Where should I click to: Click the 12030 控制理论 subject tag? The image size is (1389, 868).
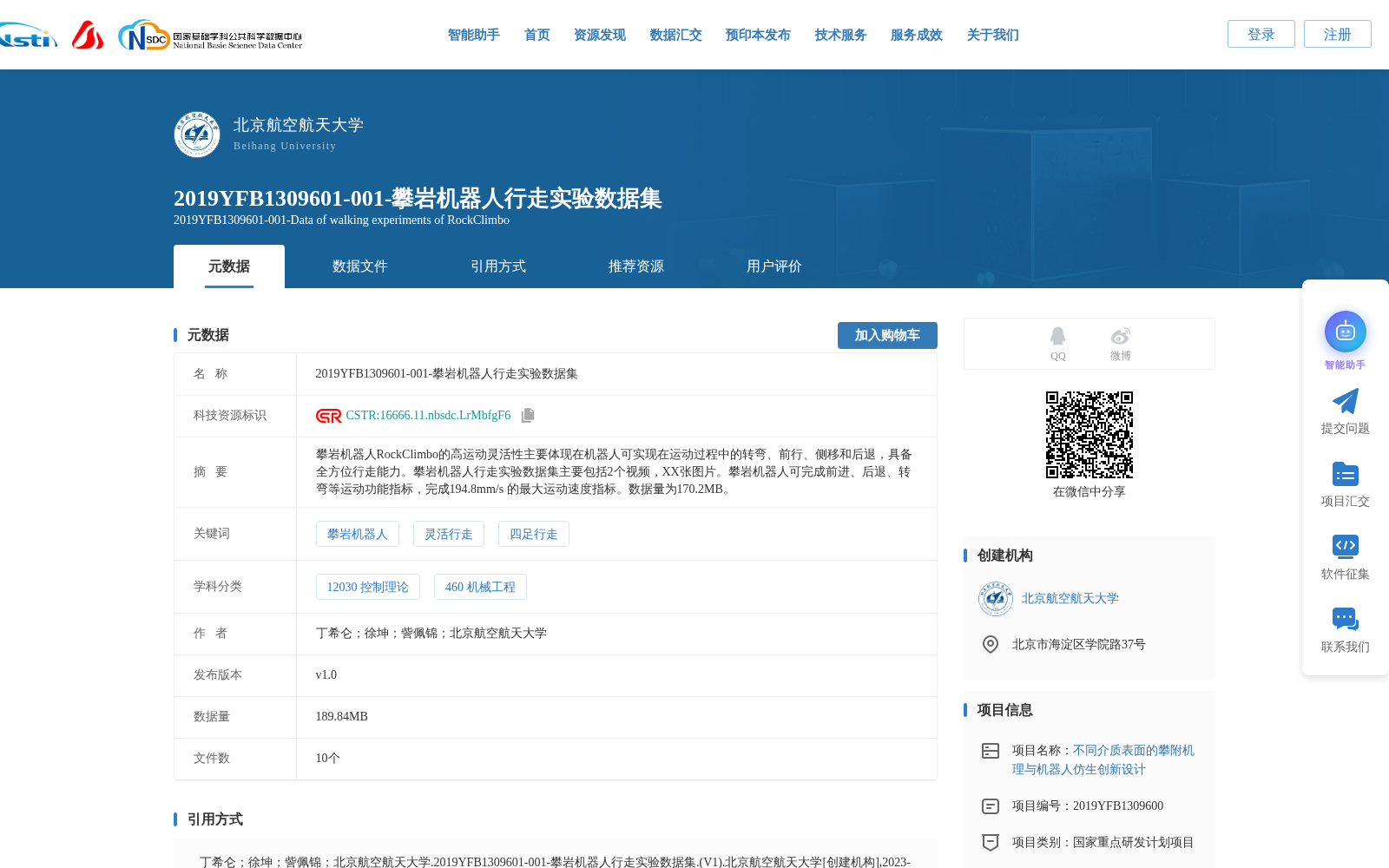coord(368,587)
